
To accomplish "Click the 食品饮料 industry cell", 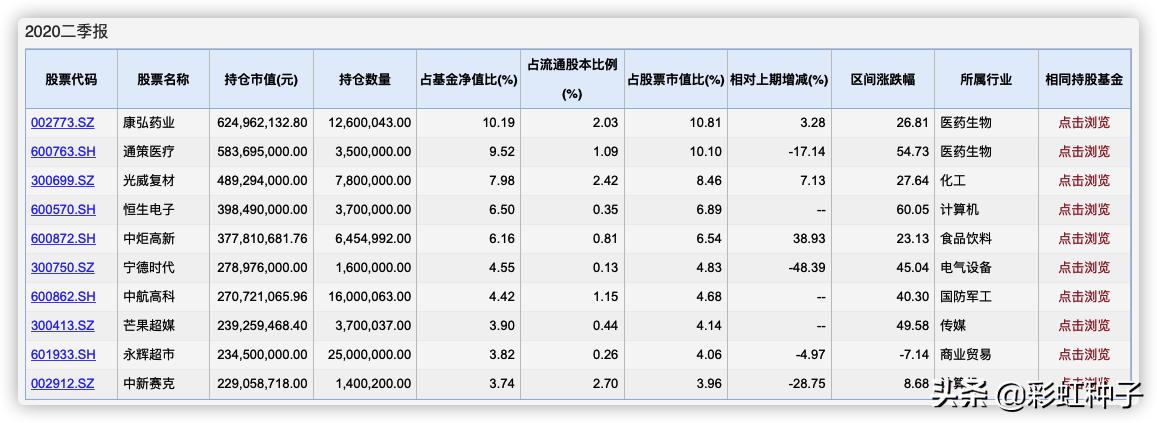I will pos(966,238).
